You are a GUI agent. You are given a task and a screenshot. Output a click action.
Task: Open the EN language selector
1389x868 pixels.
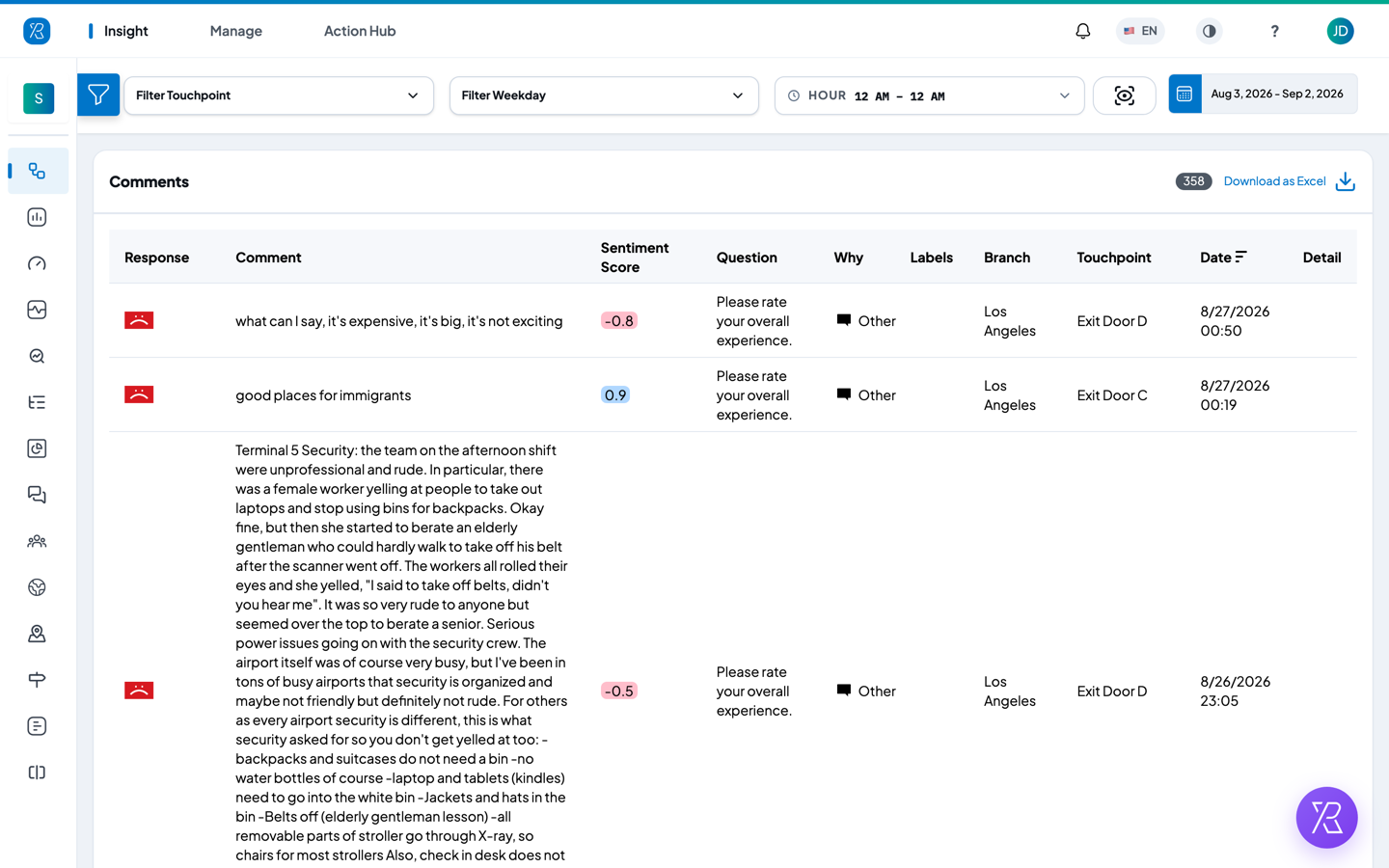(1140, 31)
